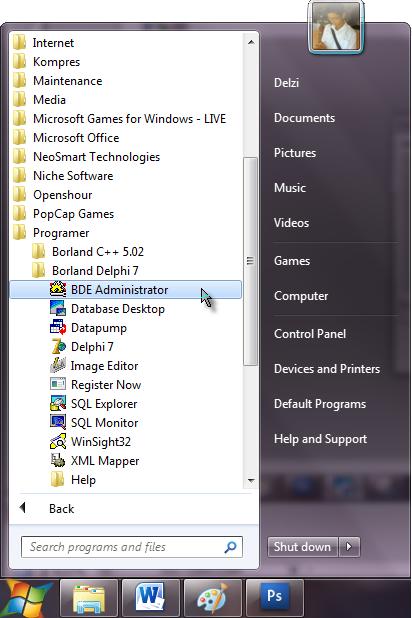This screenshot has height=618, width=412.
Task: Click the Shut down button
Action: coord(302,547)
